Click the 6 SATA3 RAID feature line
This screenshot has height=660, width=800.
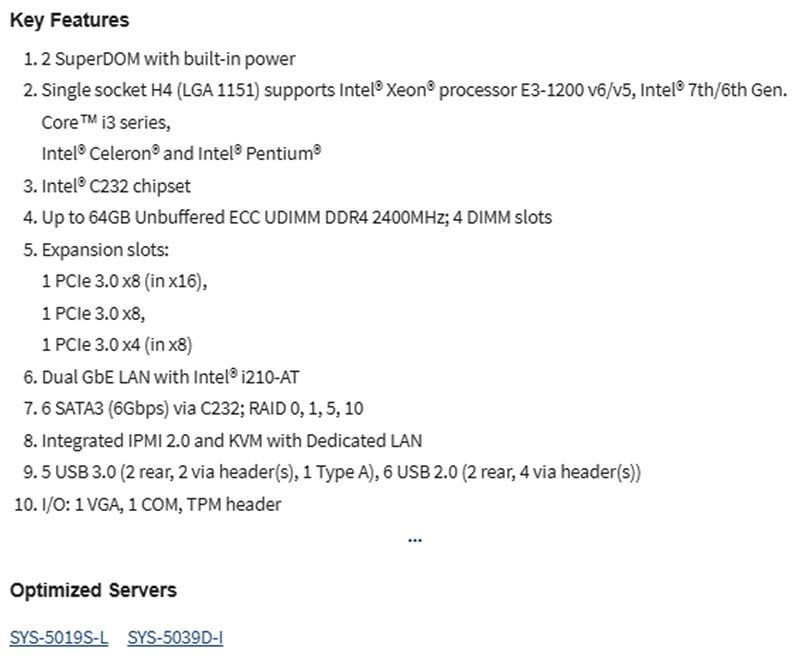coord(203,409)
